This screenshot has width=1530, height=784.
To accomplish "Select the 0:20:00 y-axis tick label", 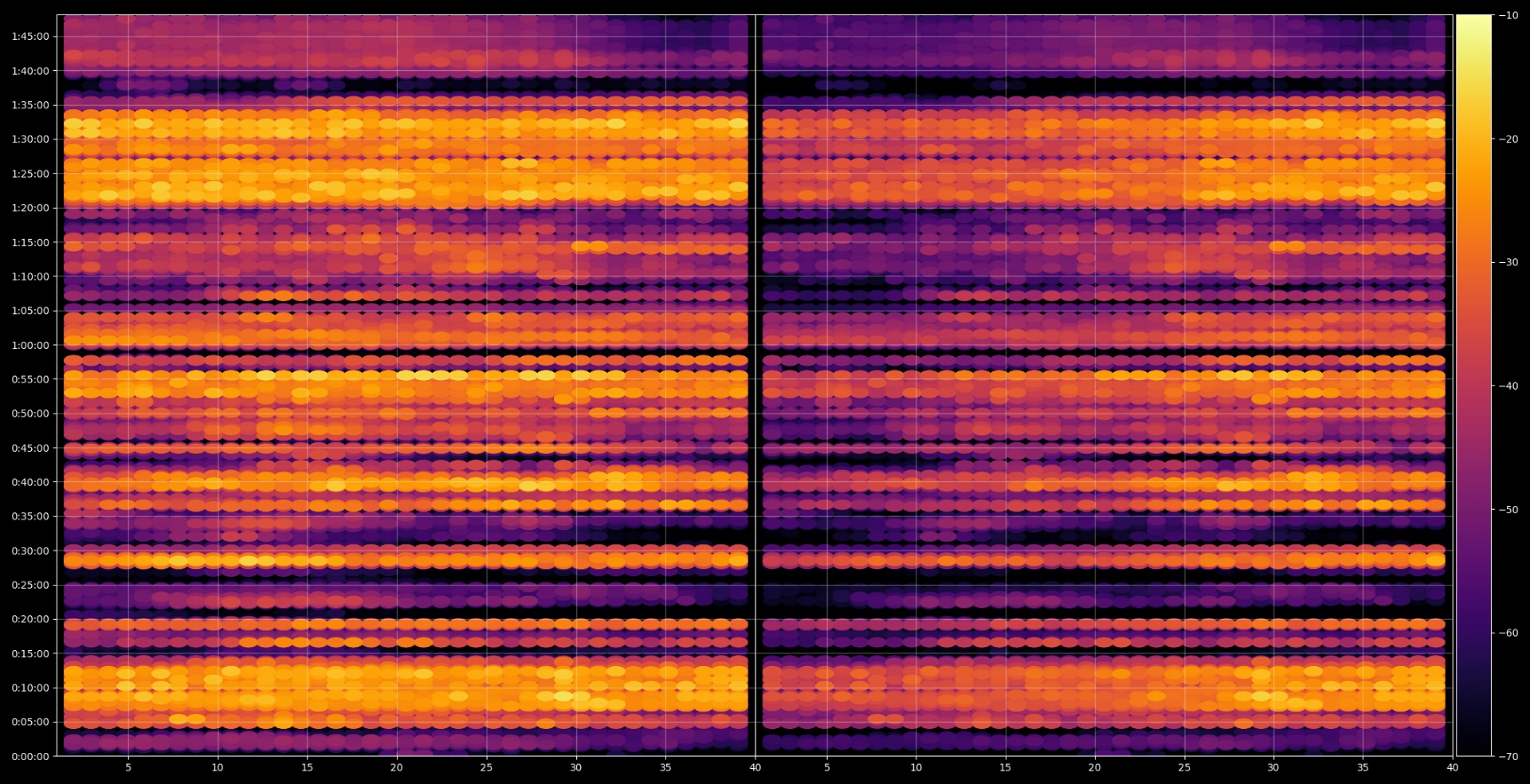I will pos(30,619).
